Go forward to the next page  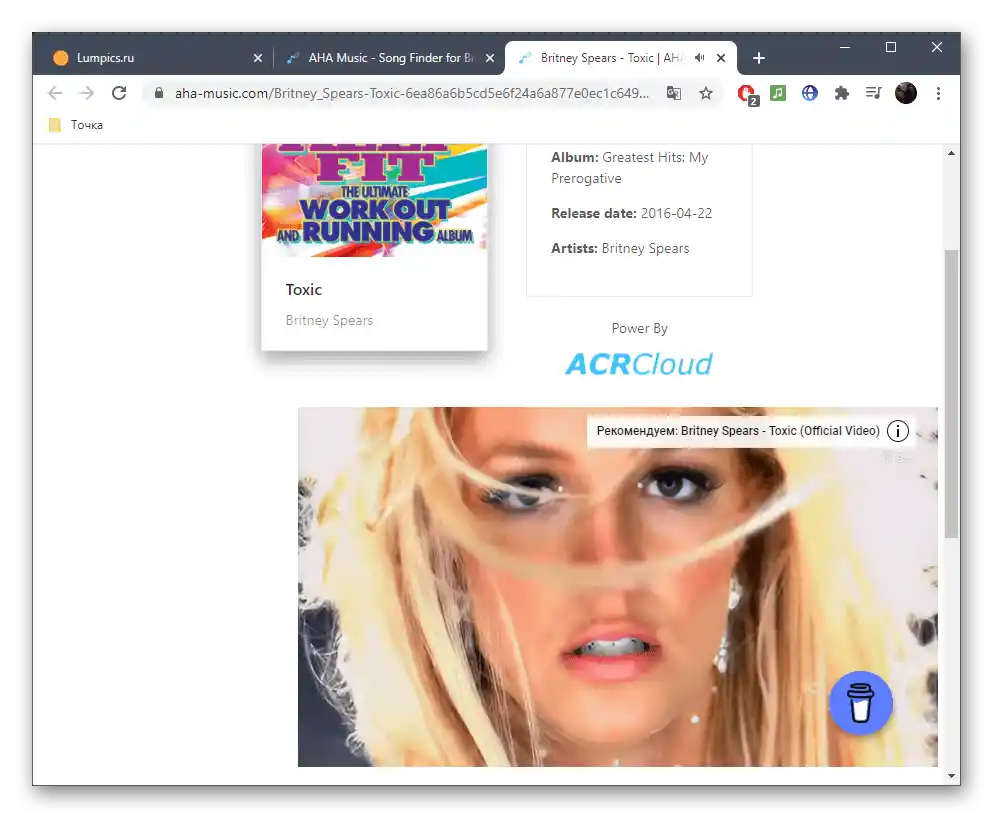86,93
